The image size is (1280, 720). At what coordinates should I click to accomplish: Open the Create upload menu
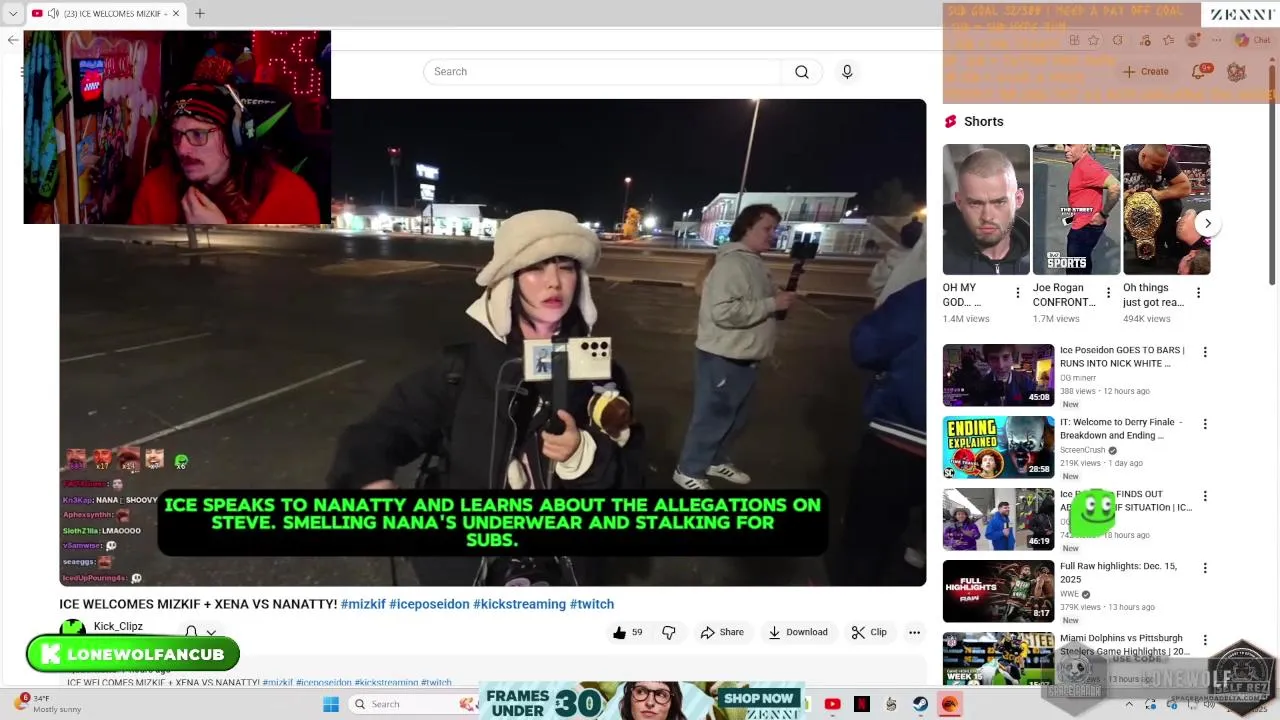click(1145, 72)
